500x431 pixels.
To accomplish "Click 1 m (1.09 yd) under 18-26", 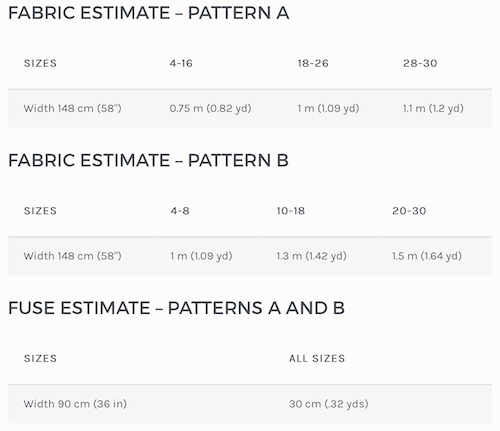I will [x=328, y=108].
